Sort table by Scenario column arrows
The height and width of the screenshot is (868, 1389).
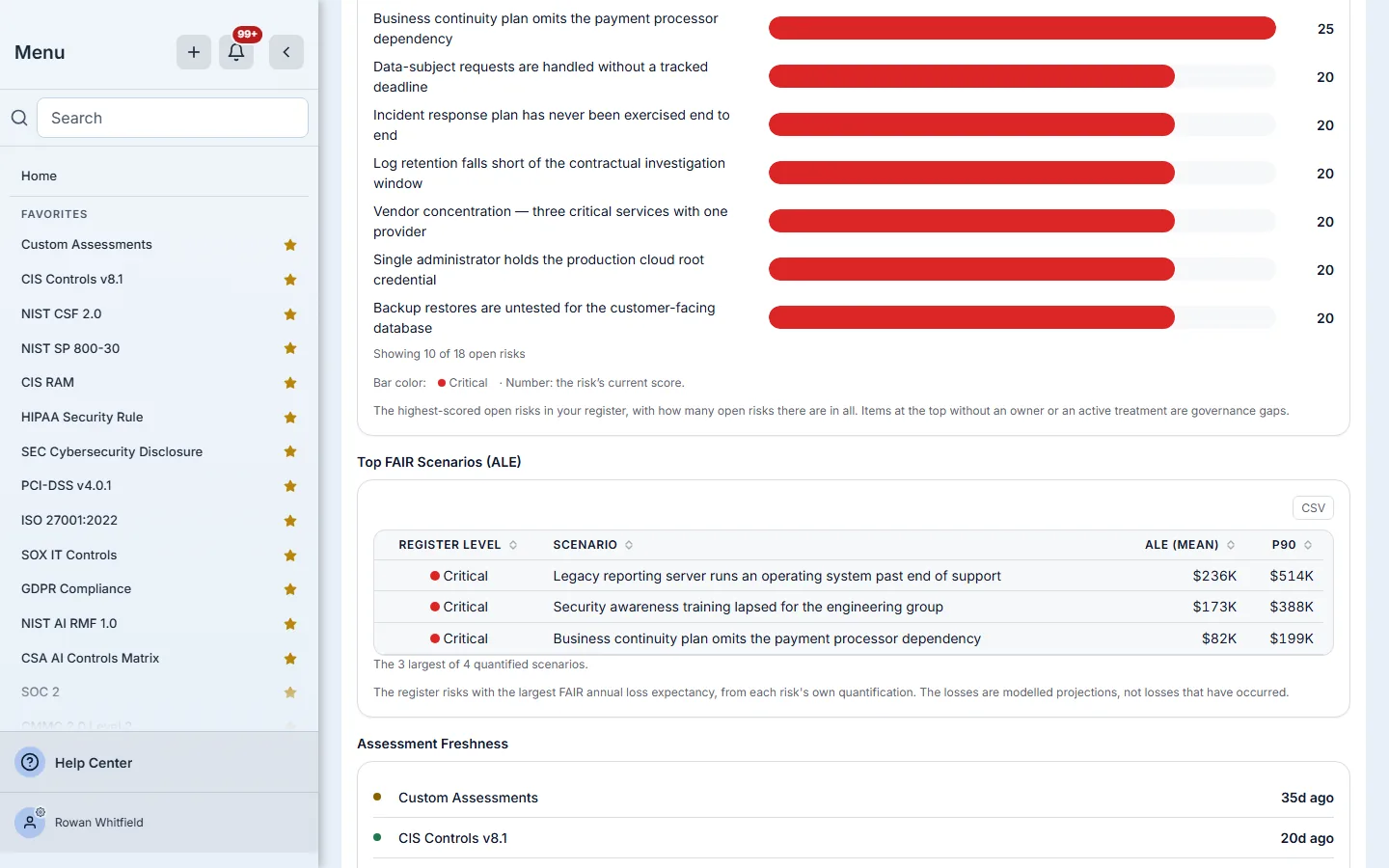[629, 545]
